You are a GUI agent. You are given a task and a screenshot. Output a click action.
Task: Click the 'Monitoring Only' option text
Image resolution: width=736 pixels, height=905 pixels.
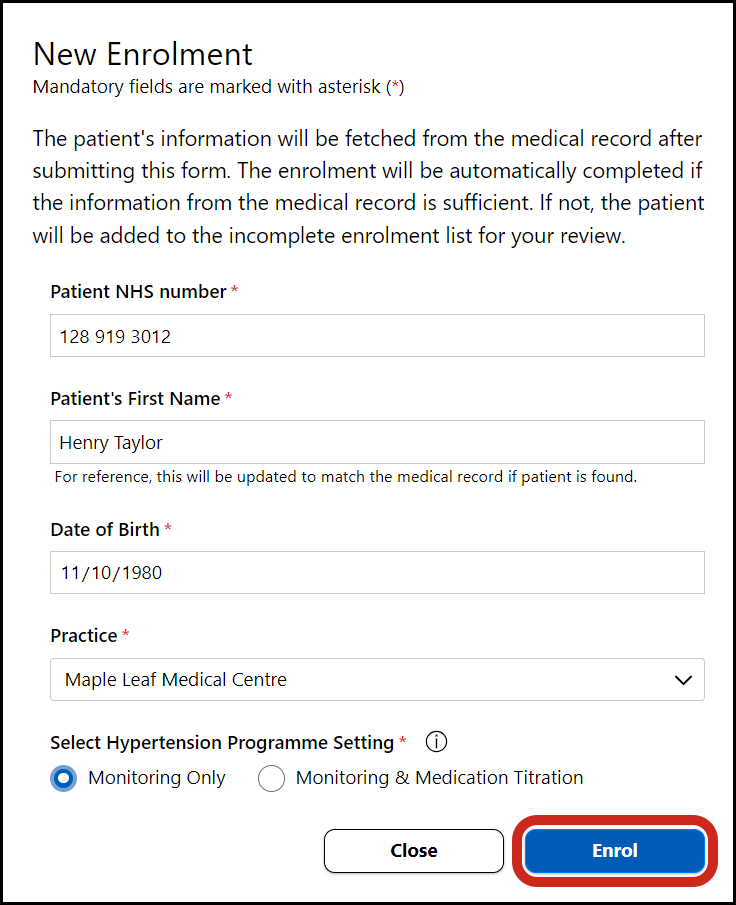pyautogui.click(x=157, y=778)
